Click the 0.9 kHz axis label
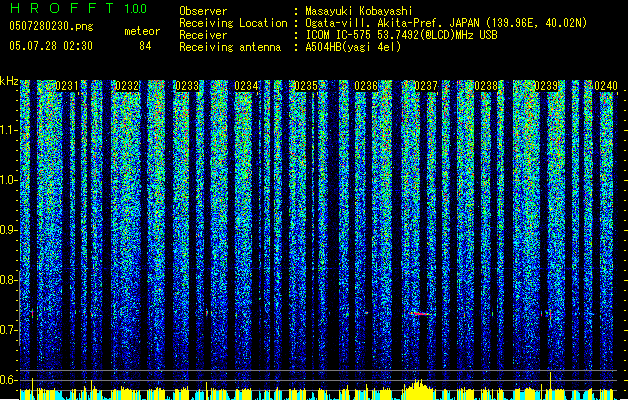This screenshot has width=629, height=400. pos(9,230)
